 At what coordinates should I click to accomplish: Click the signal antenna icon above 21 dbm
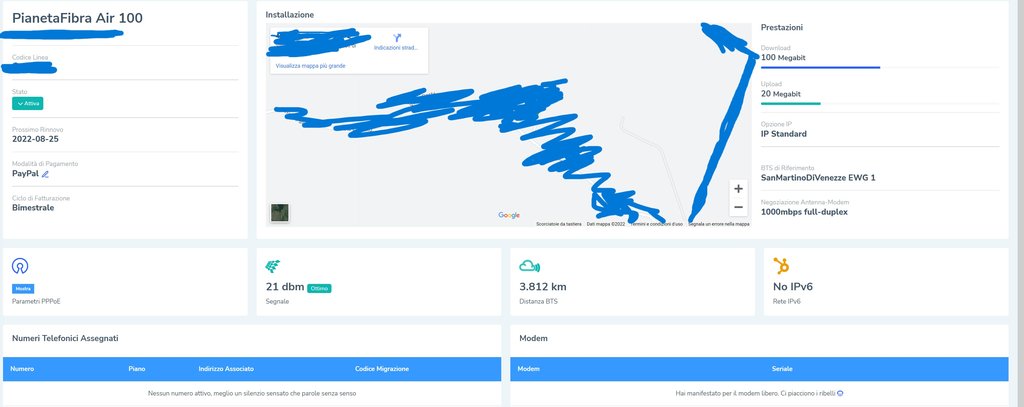pyautogui.click(x=272, y=266)
